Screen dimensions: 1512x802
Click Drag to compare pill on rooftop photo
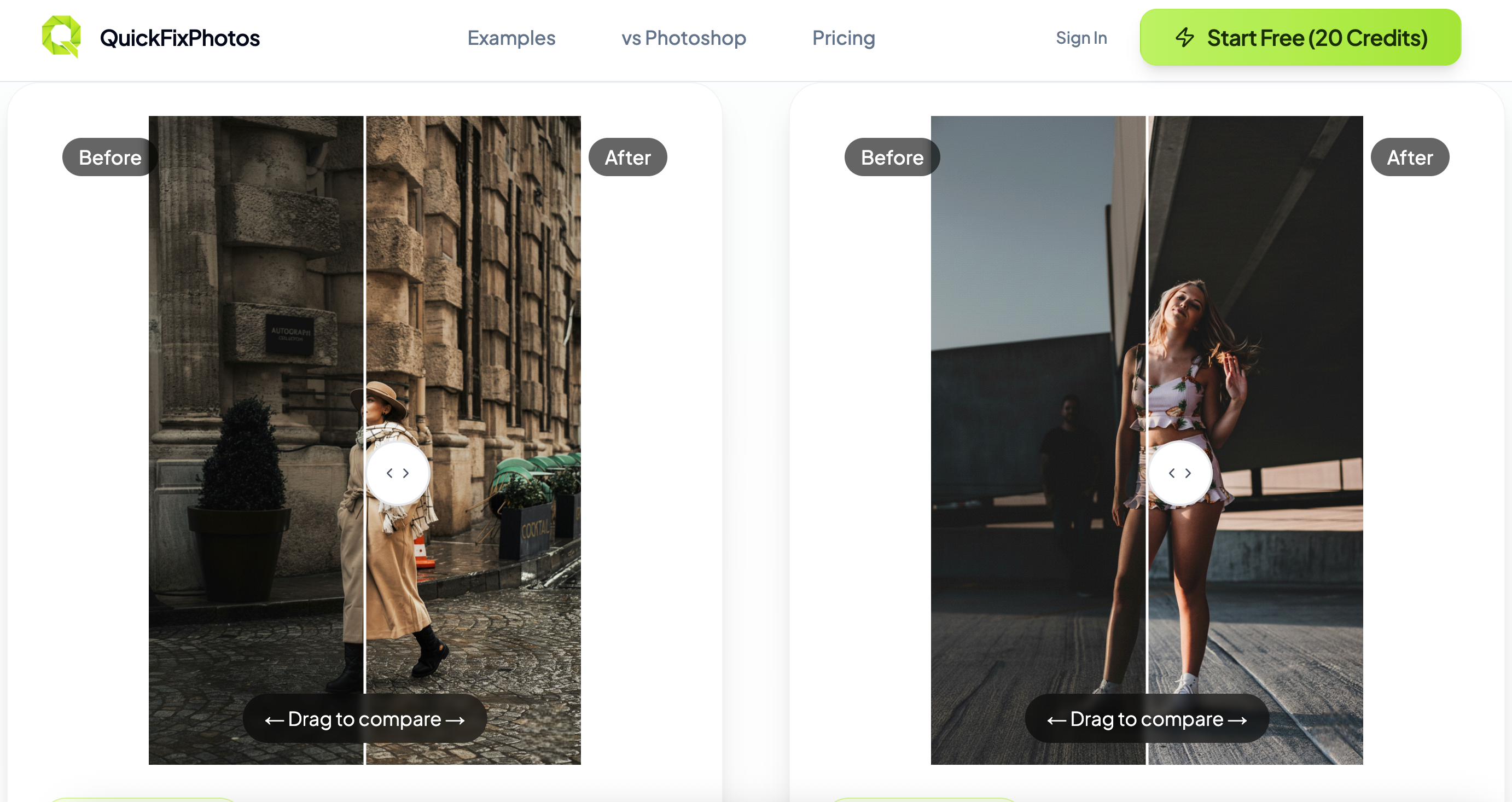(1147, 719)
